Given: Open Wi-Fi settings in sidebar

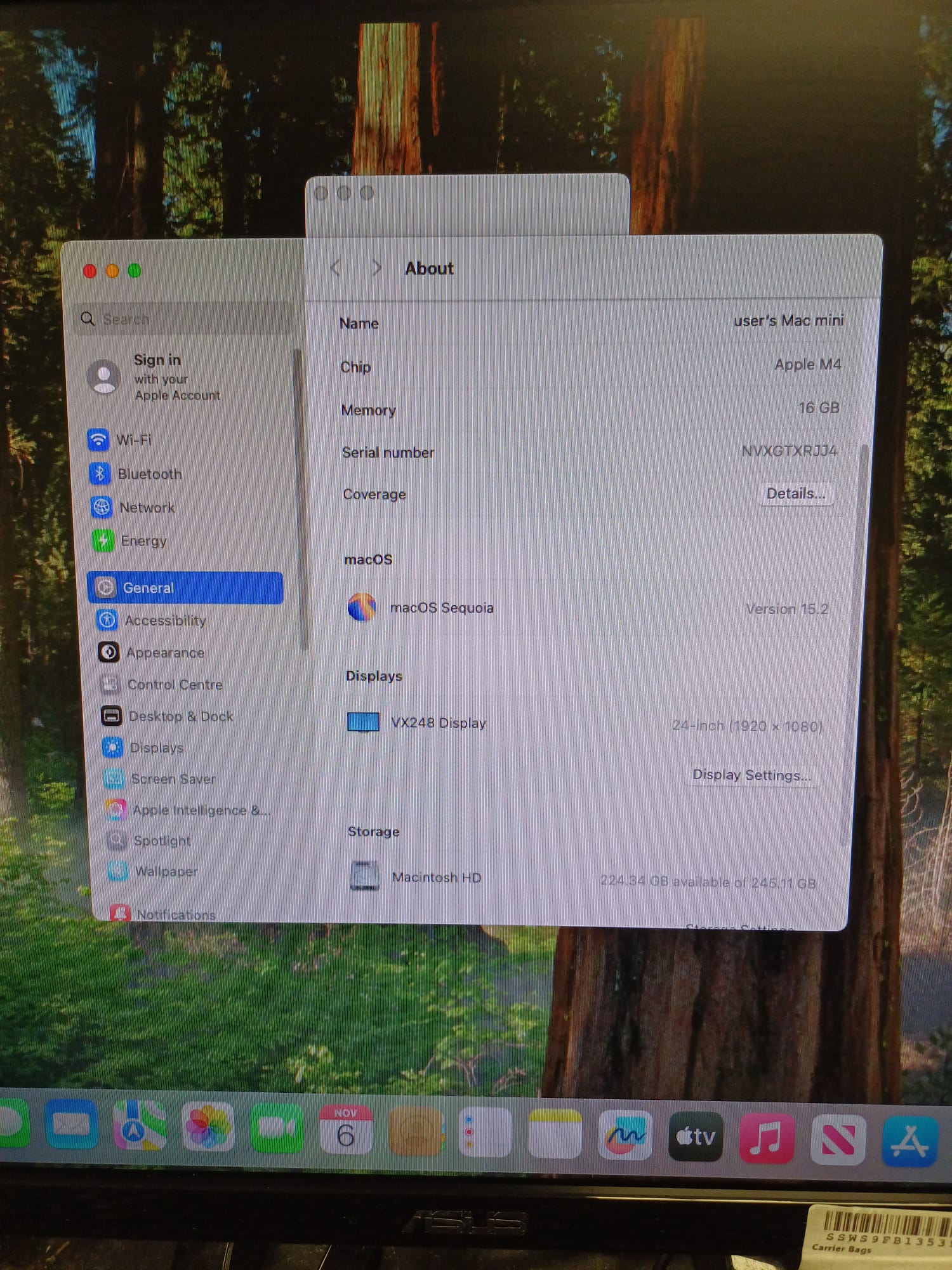Looking at the screenshot, I should pyautogui.click(x=133, y=439).
